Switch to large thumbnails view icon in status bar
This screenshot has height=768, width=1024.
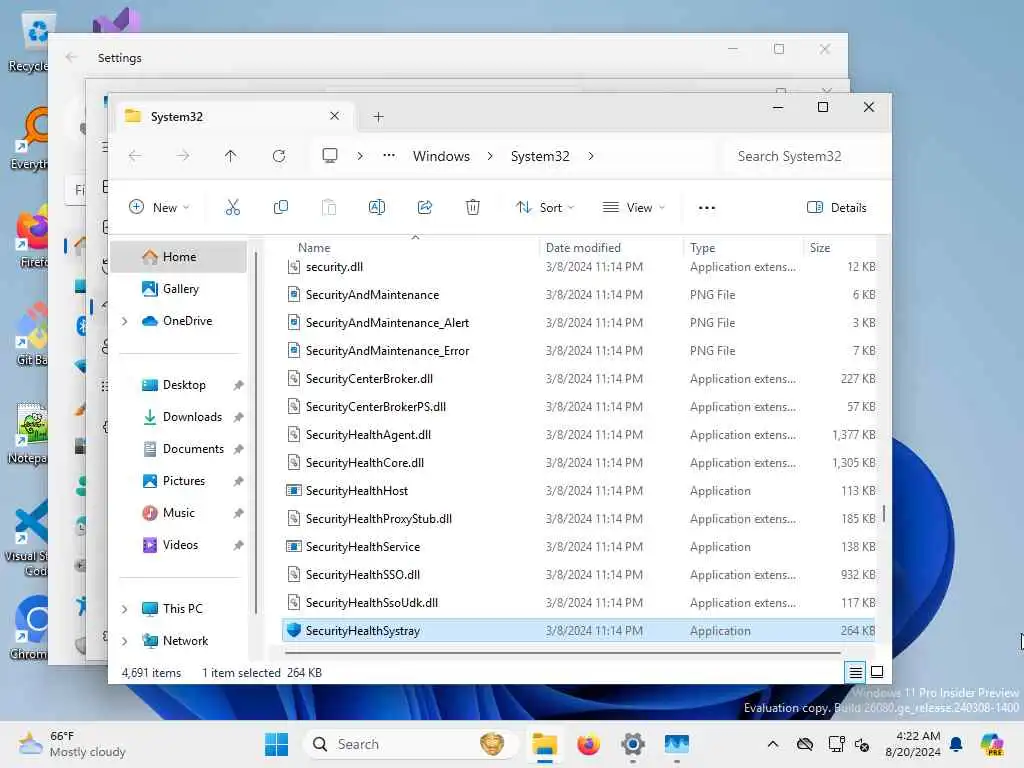click(x=877, y=672)
